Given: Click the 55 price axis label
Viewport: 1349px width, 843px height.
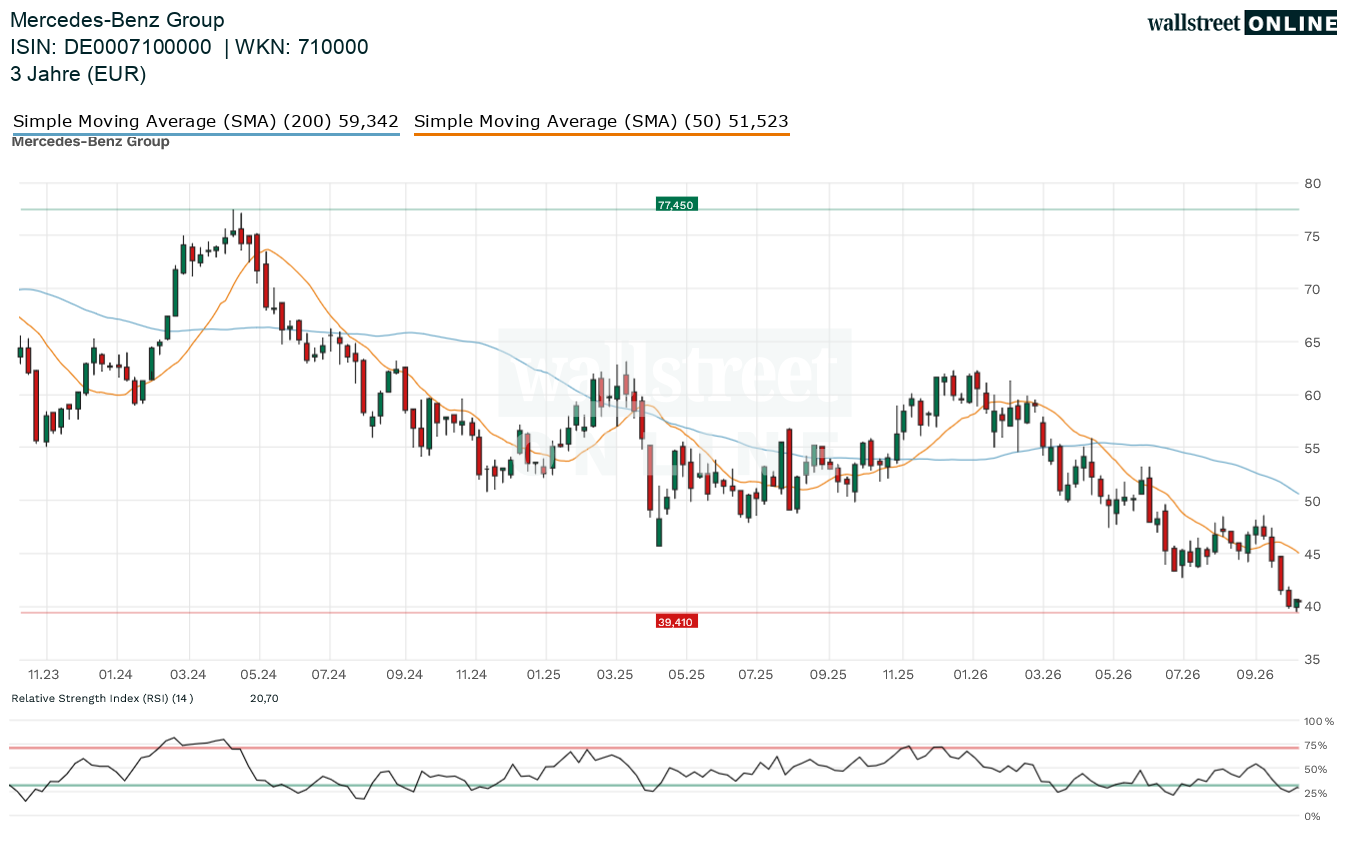Looking at the screenshot, I should tap(1313, 449).
